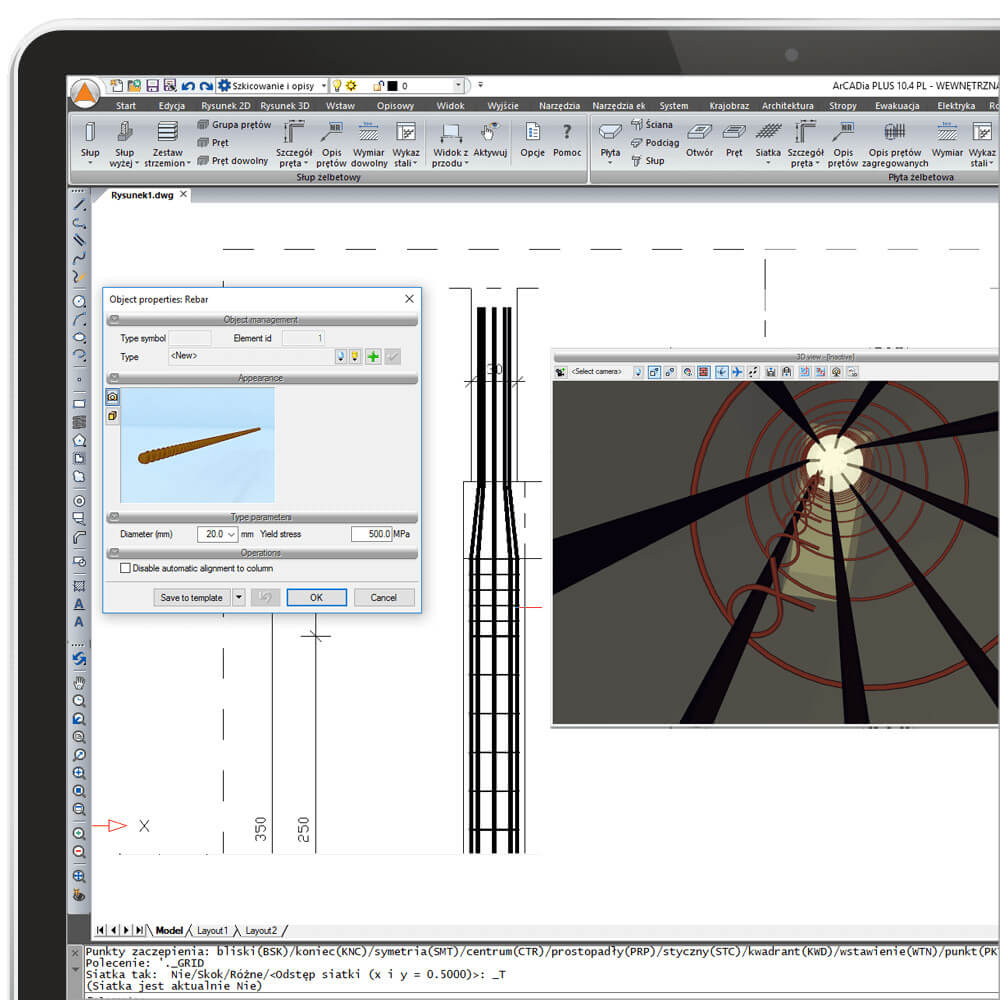Click the rebar 3D preview thumbnail
1000x1000 pixels.
198,445
